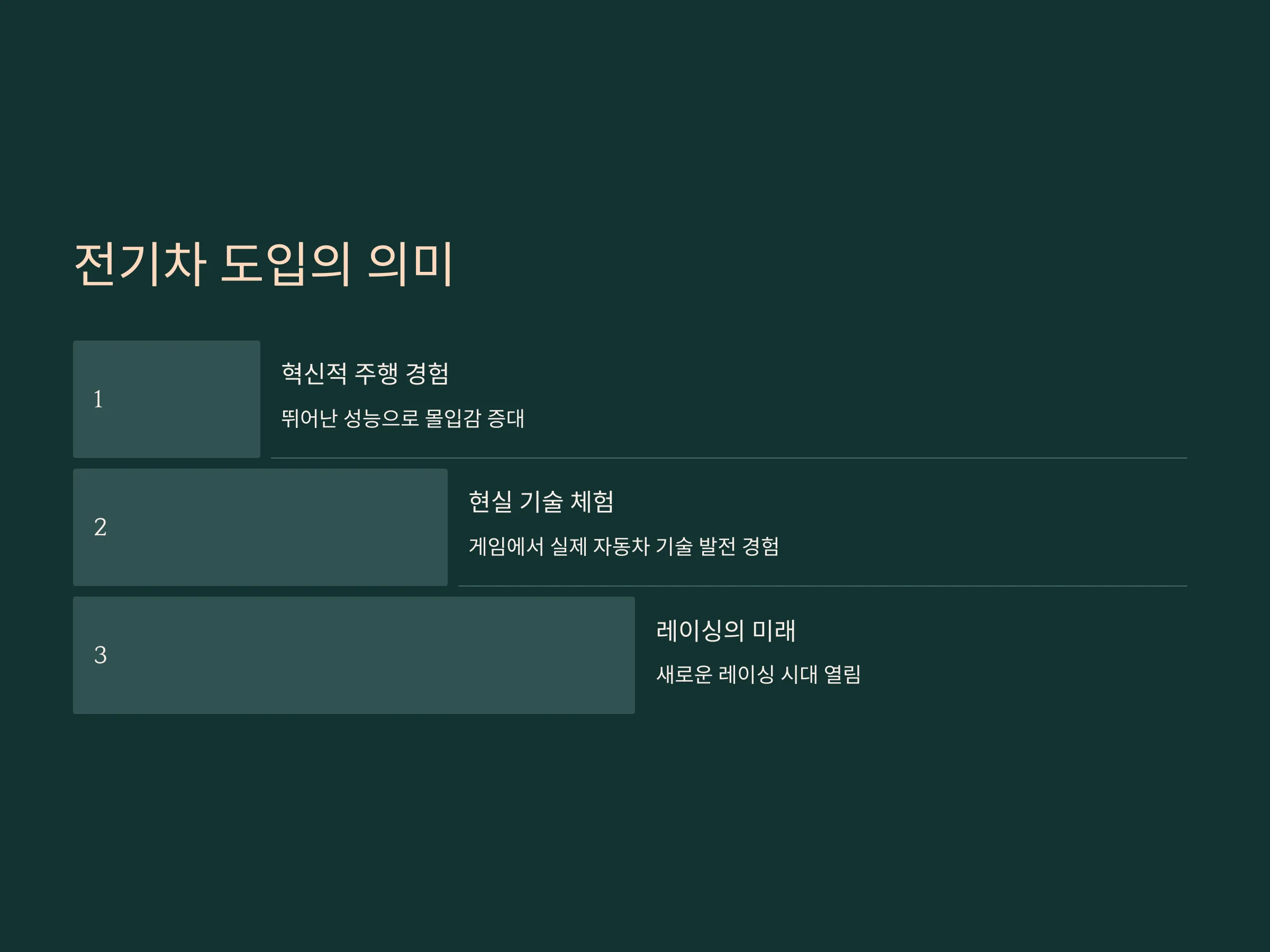The height and width of the screenshot is (952, 1270).
Task: Click the number 1 label
Action: (x=98, y=399)
